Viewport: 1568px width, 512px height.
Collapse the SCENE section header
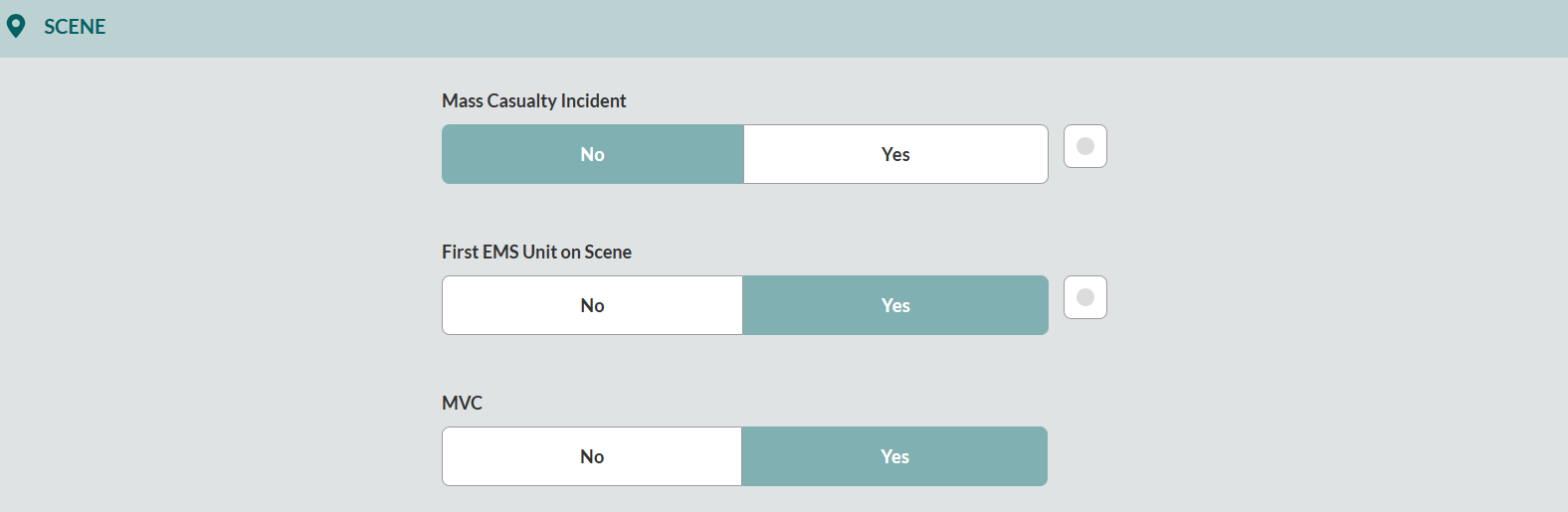(x=784, y=28)
